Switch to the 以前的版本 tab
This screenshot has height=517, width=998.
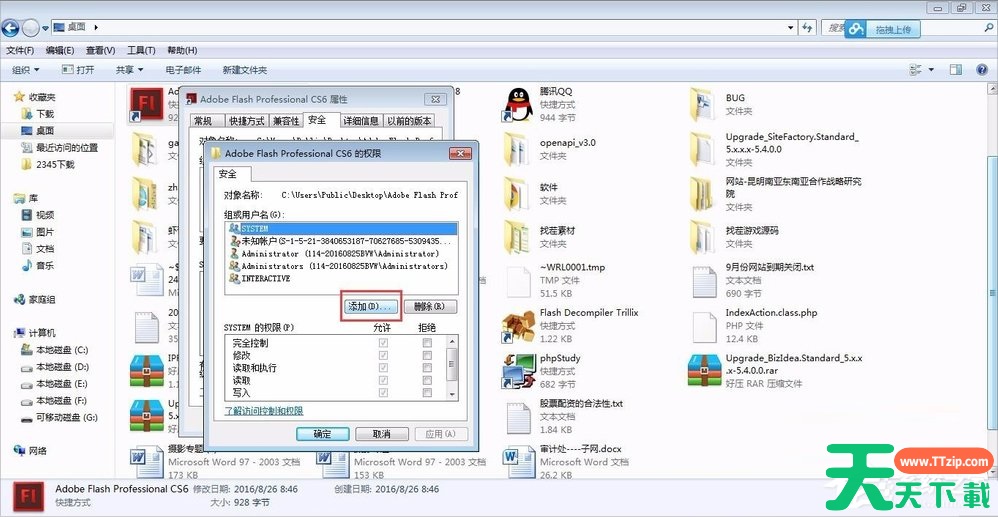pyautogui.click(x=409, y=121)
